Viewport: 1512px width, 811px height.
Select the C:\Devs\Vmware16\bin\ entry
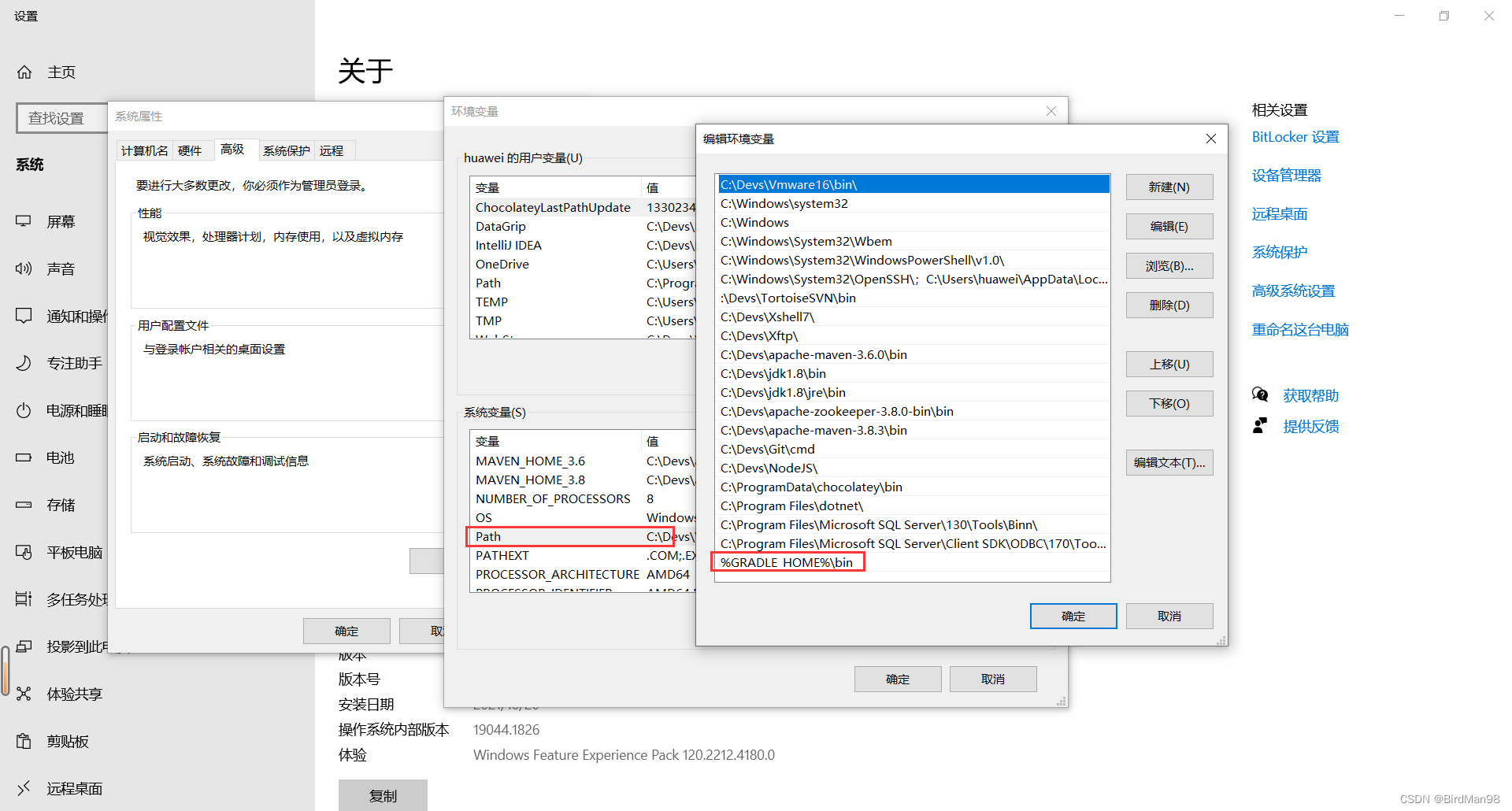click(x=913, y=184)
